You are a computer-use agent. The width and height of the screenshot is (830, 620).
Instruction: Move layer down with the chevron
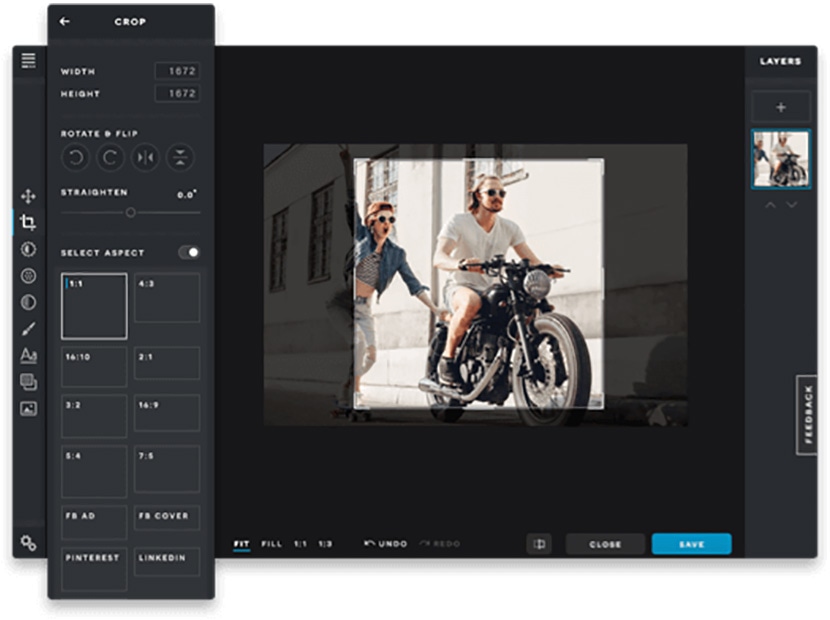click(x=792, y=205)
